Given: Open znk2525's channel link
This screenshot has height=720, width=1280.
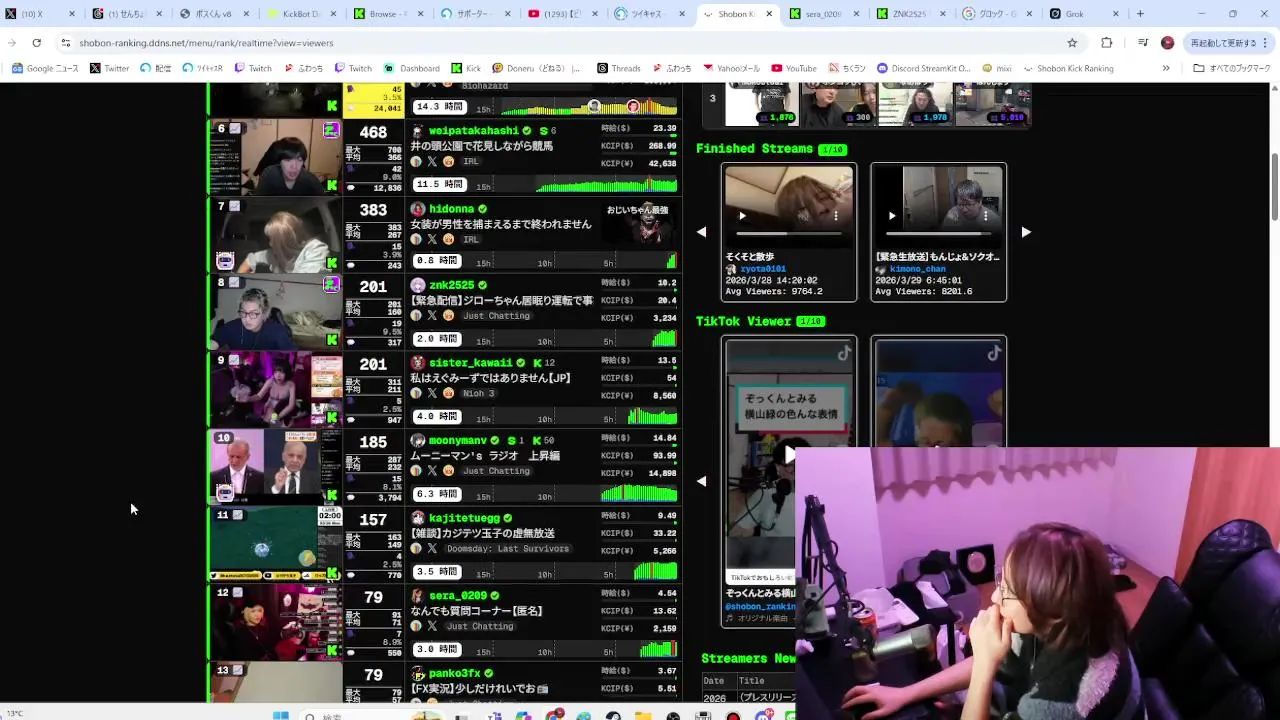Looking at the screenshot, I should 451,286.
